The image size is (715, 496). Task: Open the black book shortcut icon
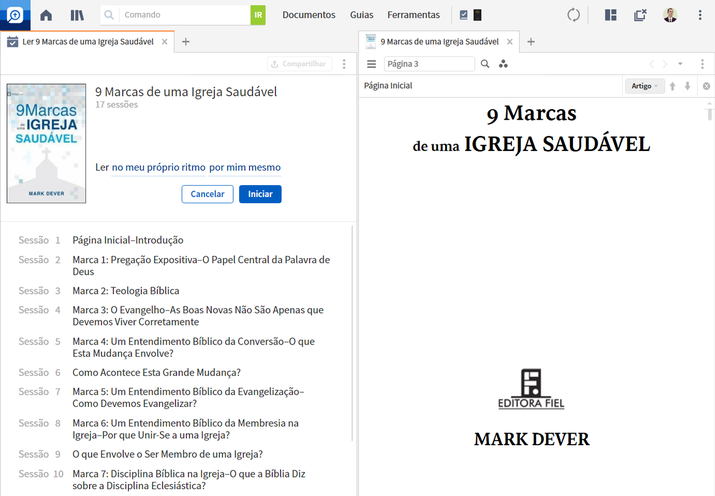[x=477, y=15]
